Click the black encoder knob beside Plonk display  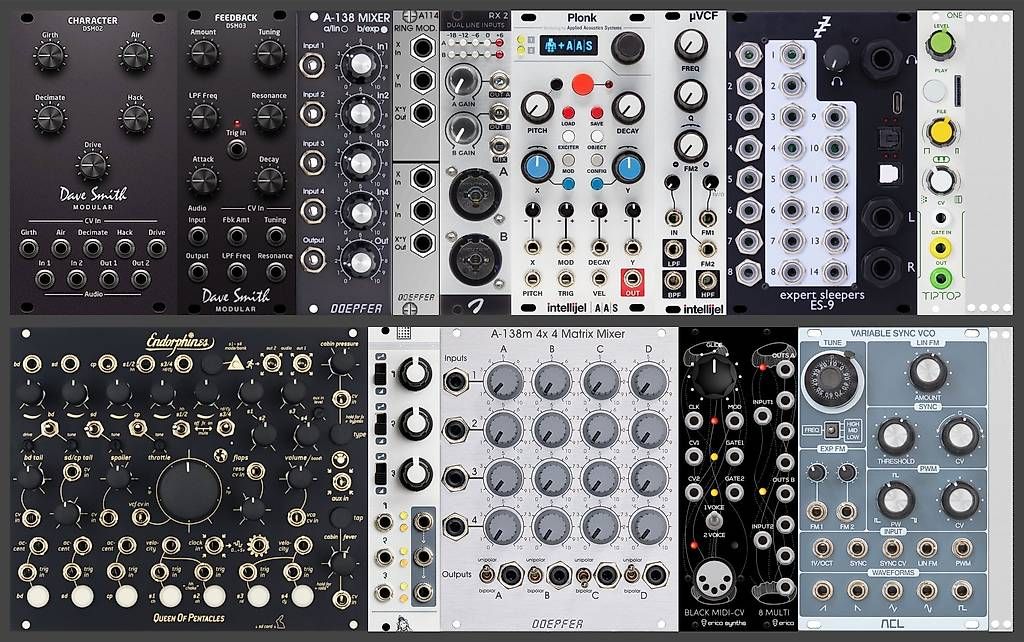(628, 47)
